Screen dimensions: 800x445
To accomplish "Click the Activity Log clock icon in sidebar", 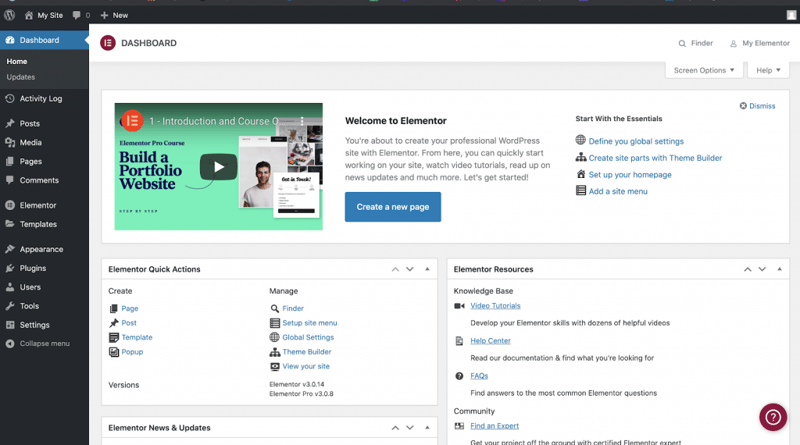I will coord(10,98).
